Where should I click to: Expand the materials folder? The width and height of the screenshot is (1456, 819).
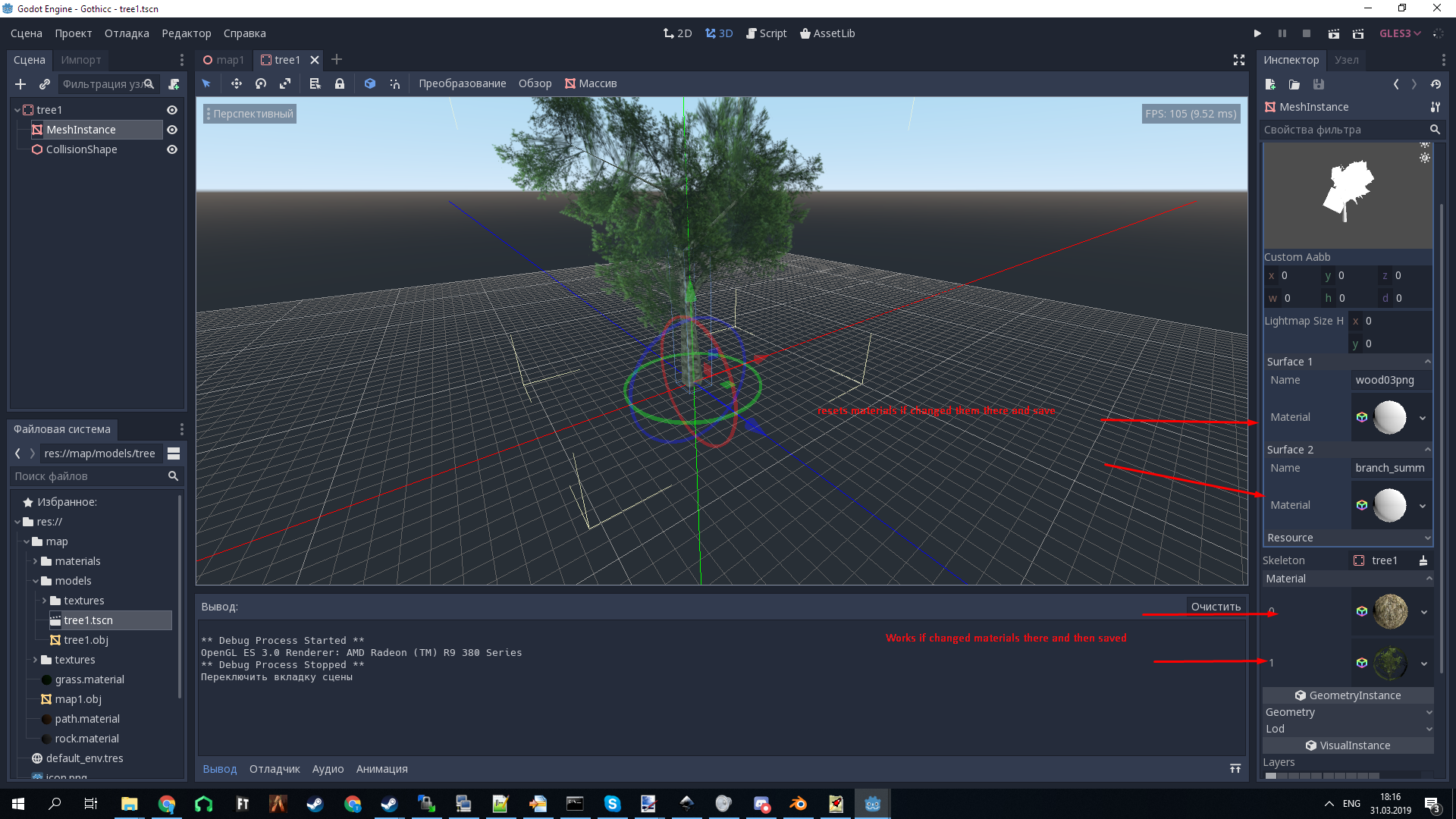click(35, 561)
